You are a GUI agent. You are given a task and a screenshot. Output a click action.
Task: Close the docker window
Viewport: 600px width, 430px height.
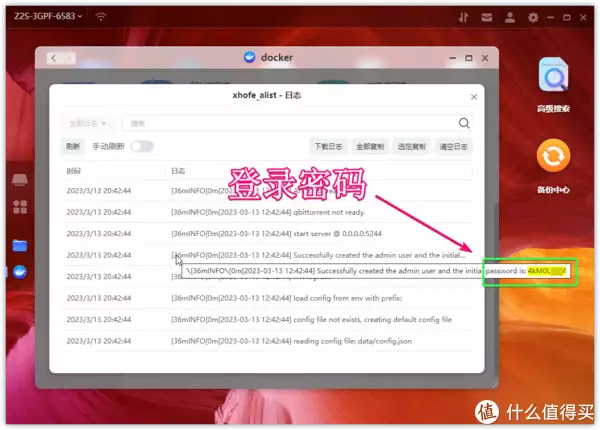click(x=485, y=58)
